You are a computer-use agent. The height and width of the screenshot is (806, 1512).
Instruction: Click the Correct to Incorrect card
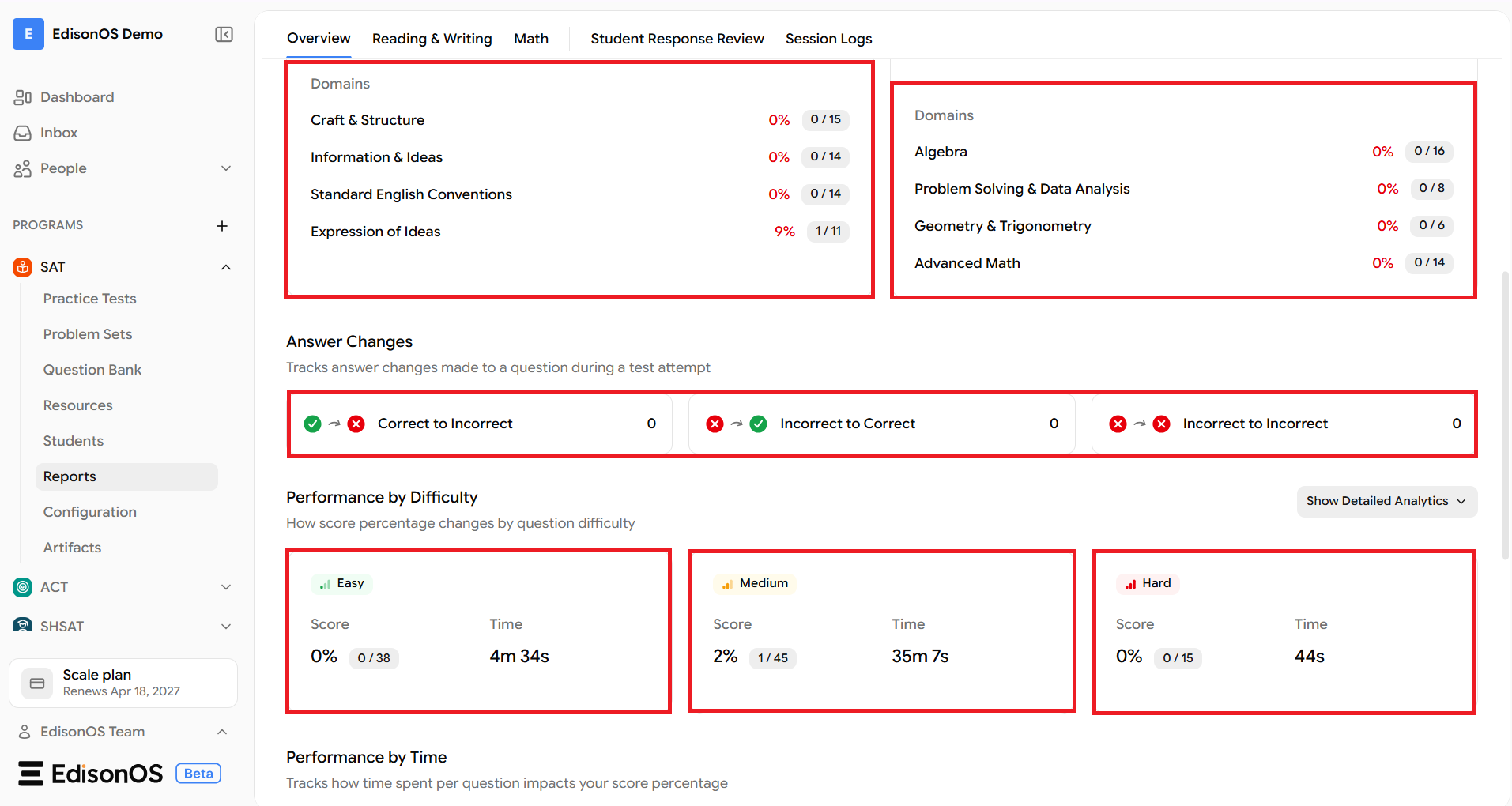[481, 424]
